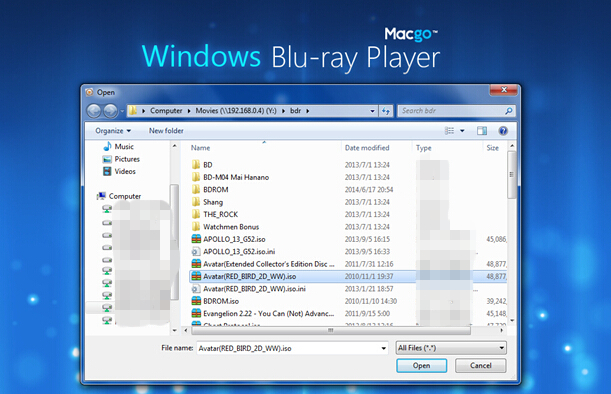
Task: Click the file list vertical scrollbar thumb
Action: (x=512, y=175)
